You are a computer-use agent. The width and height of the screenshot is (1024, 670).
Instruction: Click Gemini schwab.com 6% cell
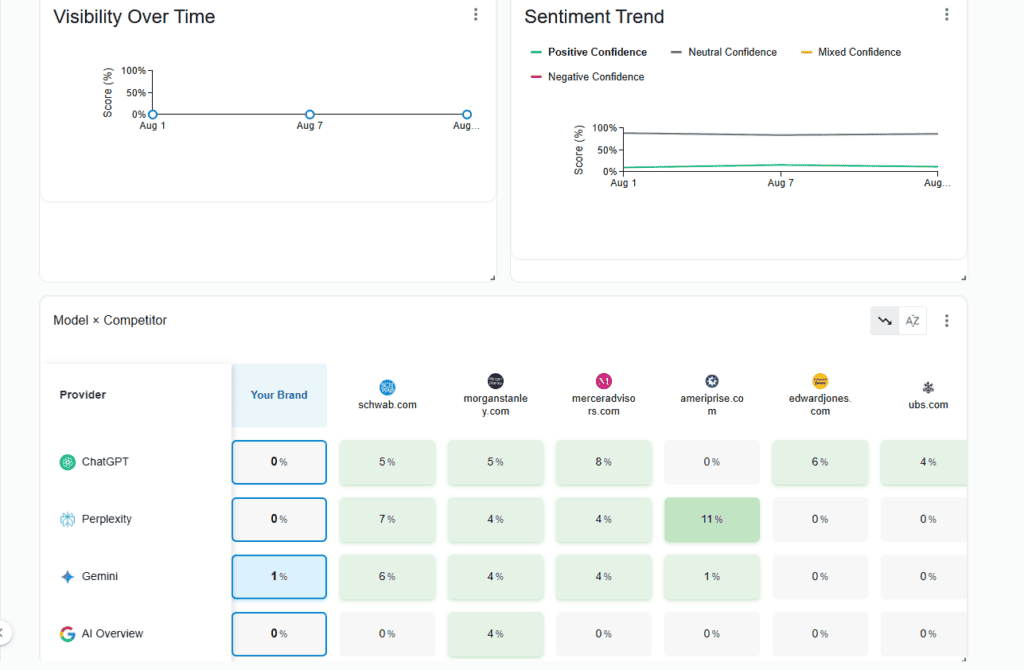click(387, 577)
